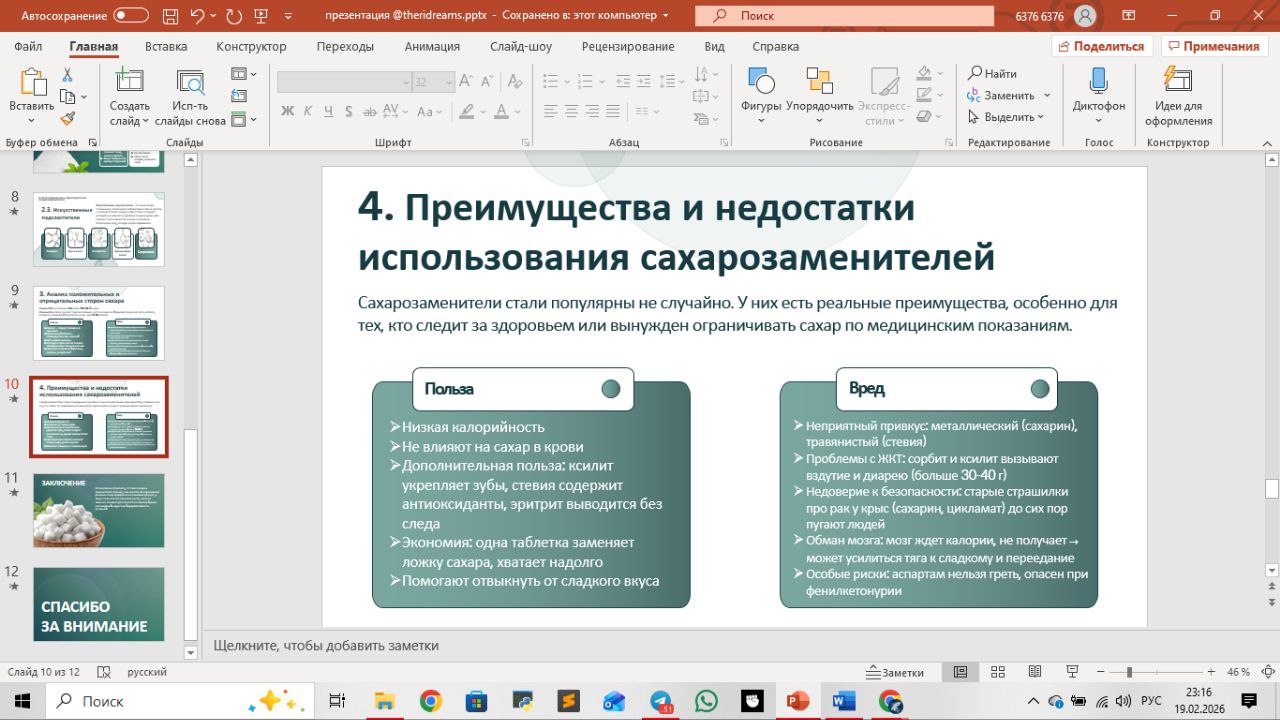This screenshot has height=720, width=1280.
Task: Toggle the Автосохранение switch
Action: coord(131,16)
